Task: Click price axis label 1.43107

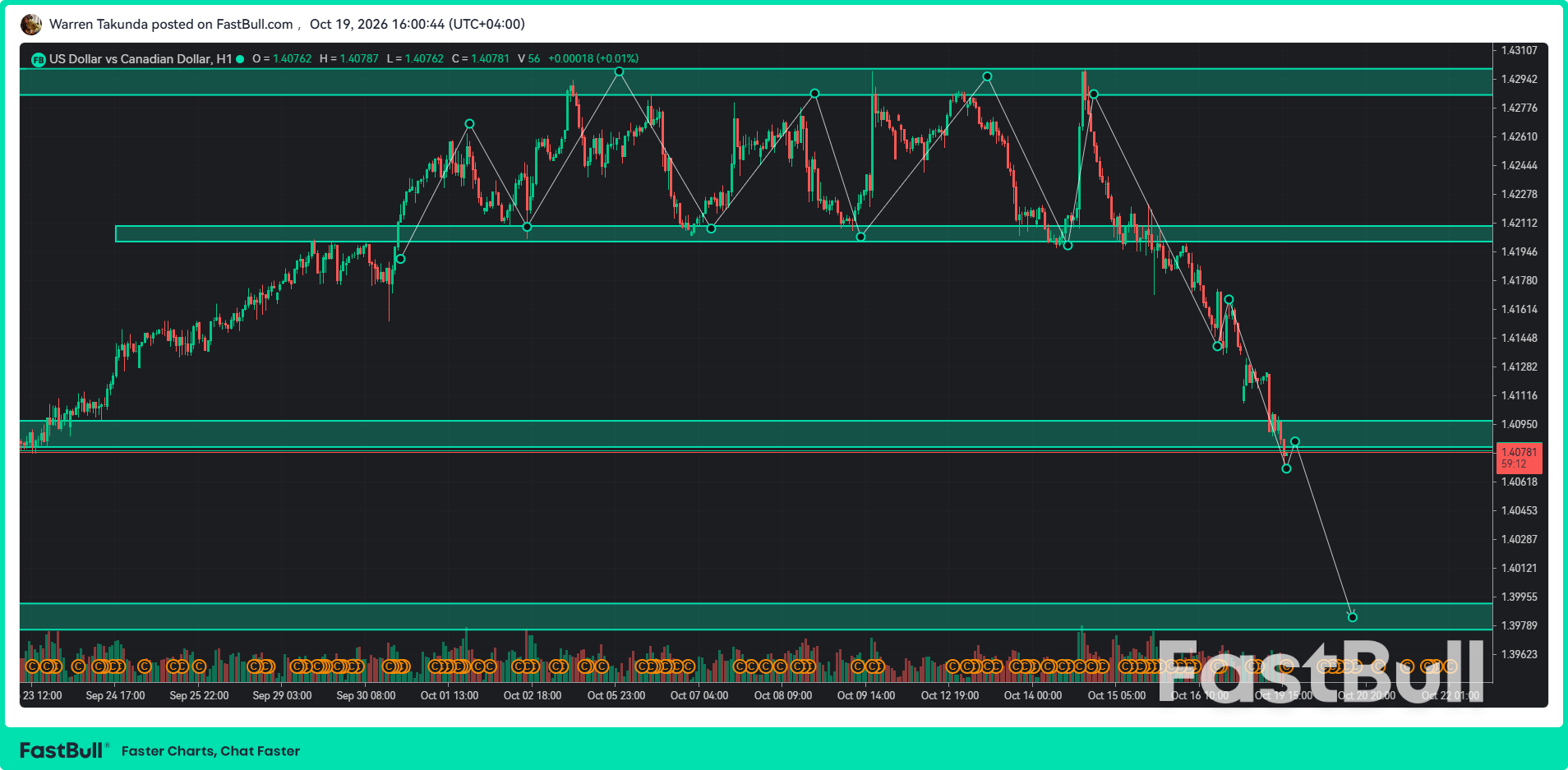Action: [1519, 50]
